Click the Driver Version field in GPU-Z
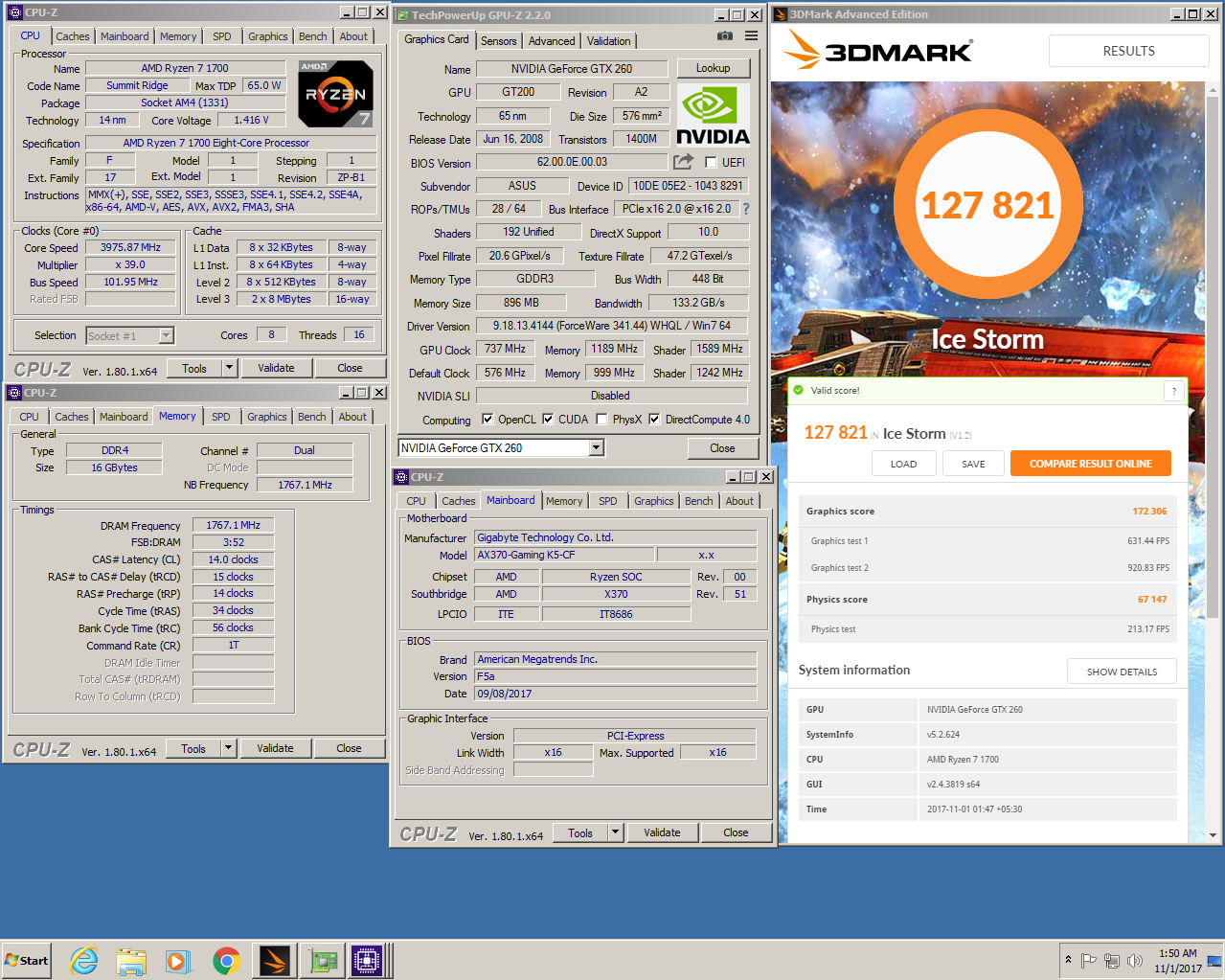This screenshot has width=1225, height=980. [x=611, y=326]
